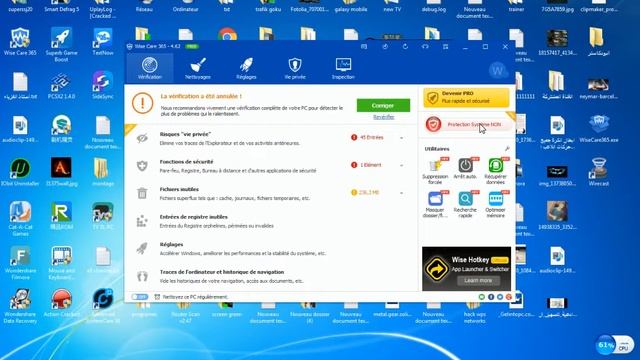
Task: Click the shield icon for security functions
Action: tap(142, 165)
